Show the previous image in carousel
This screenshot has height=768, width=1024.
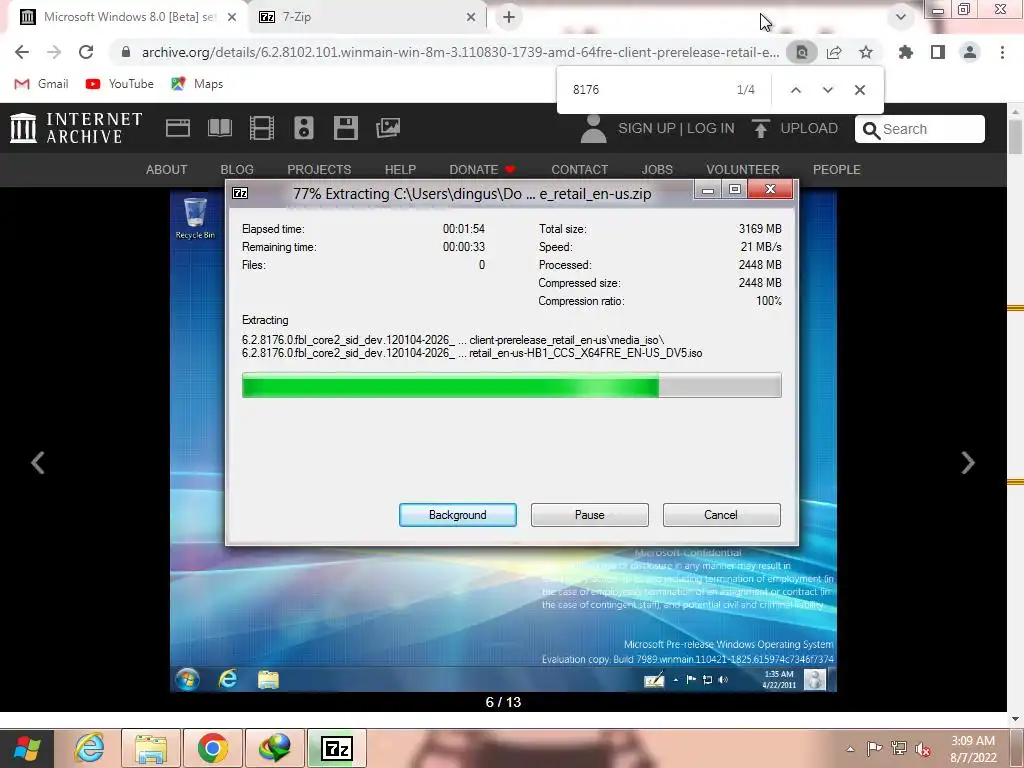38,463
